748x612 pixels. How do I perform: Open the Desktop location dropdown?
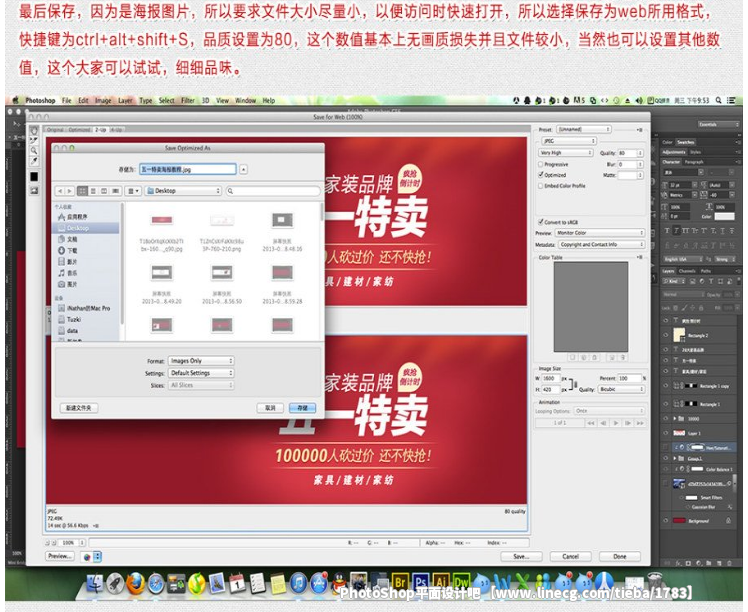tap(183, 191)
